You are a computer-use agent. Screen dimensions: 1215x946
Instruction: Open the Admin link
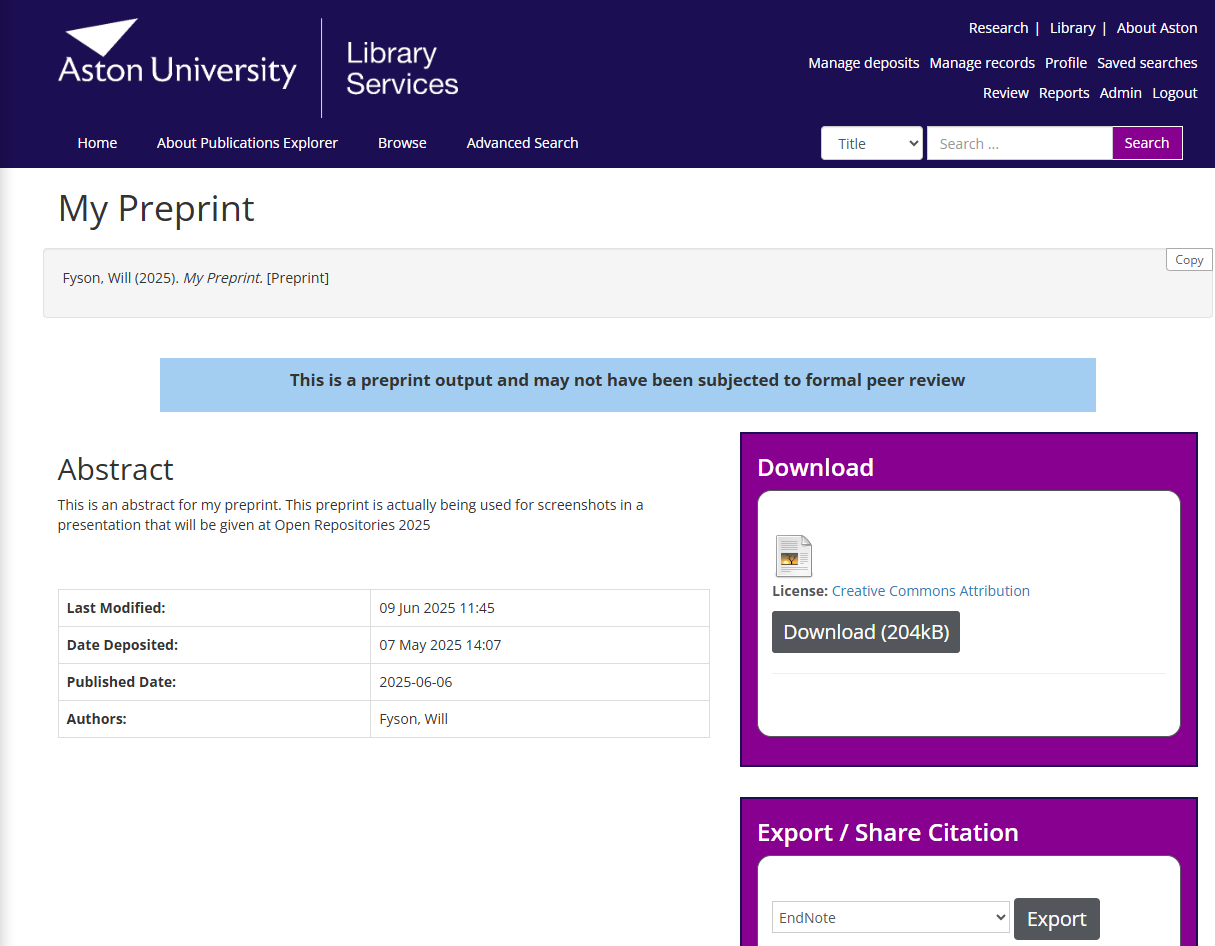[1120, 93]
